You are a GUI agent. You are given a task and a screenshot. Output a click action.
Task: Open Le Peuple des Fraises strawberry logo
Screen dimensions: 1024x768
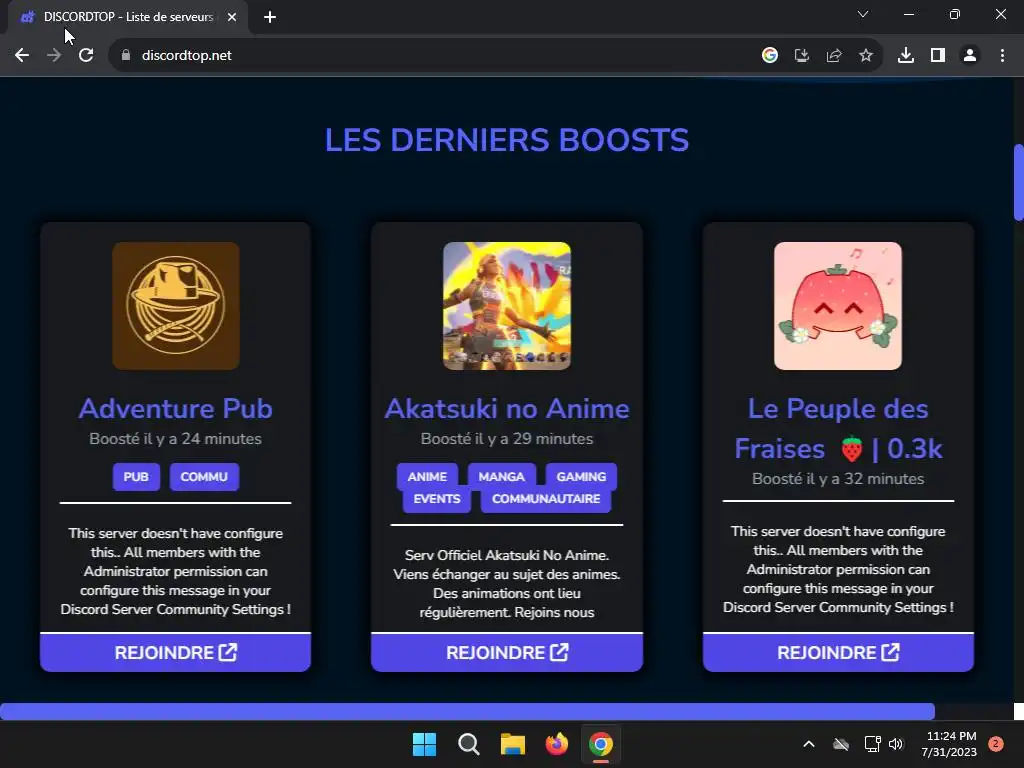tap(838, 306)
